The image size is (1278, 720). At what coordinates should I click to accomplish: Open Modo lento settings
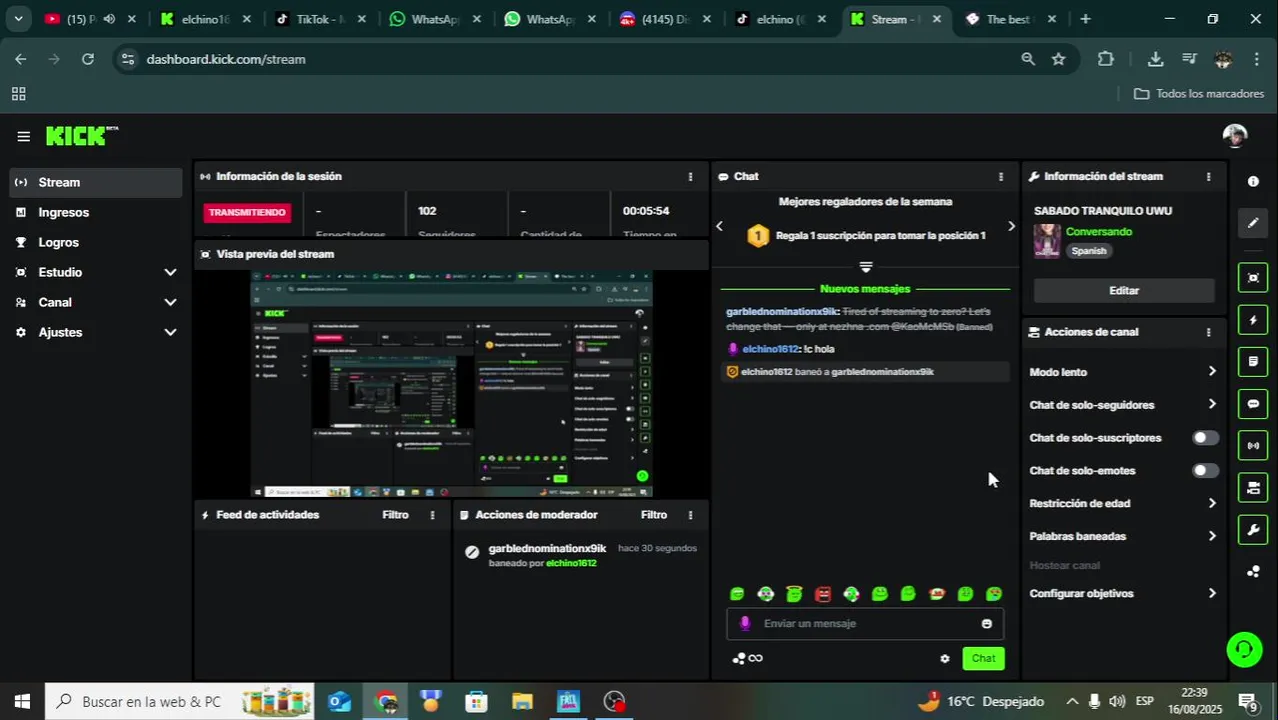[1123, 372]
